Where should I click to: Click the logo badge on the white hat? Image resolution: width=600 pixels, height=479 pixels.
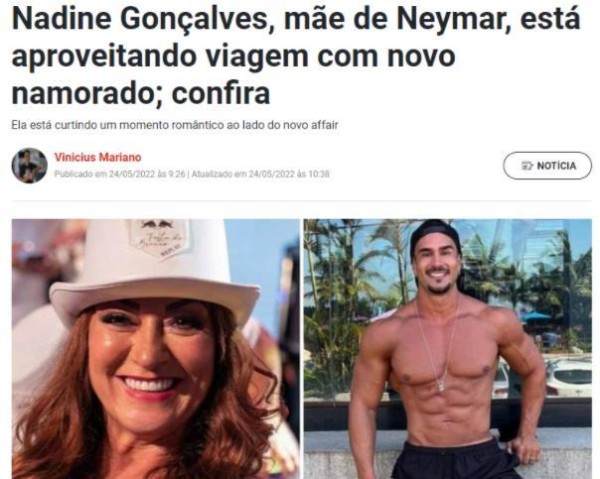(159, 237)
